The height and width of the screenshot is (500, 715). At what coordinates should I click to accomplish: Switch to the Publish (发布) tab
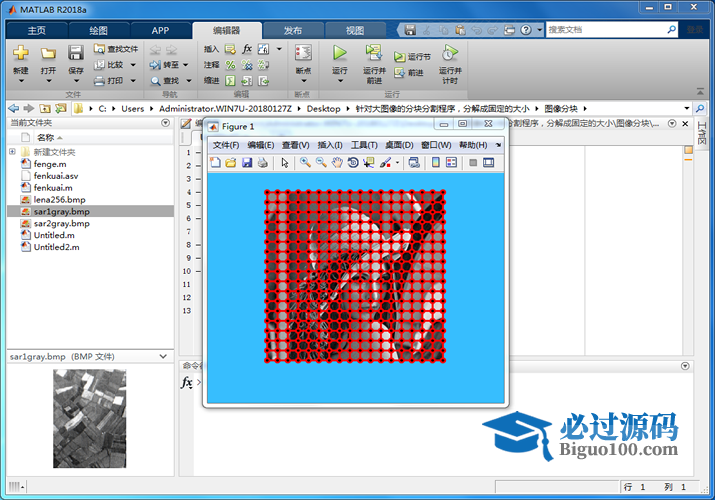[x=293, y=31]
